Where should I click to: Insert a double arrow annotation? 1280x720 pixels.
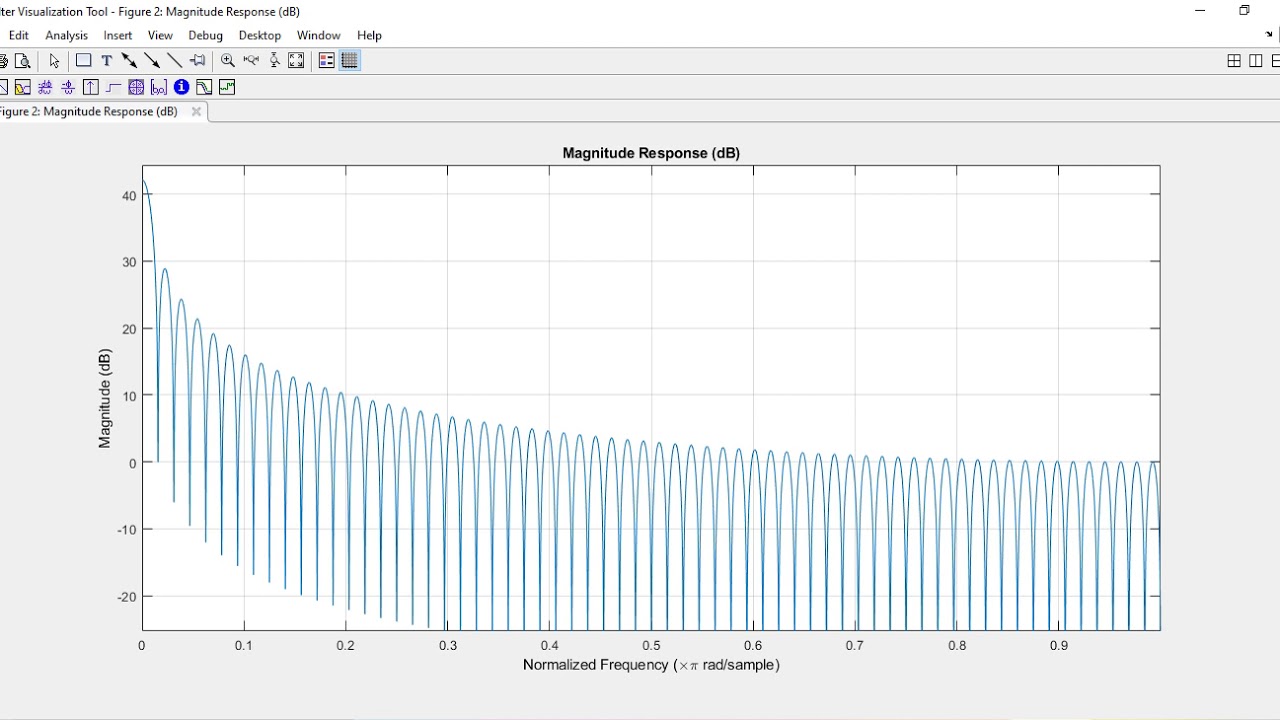coord(129,60)
